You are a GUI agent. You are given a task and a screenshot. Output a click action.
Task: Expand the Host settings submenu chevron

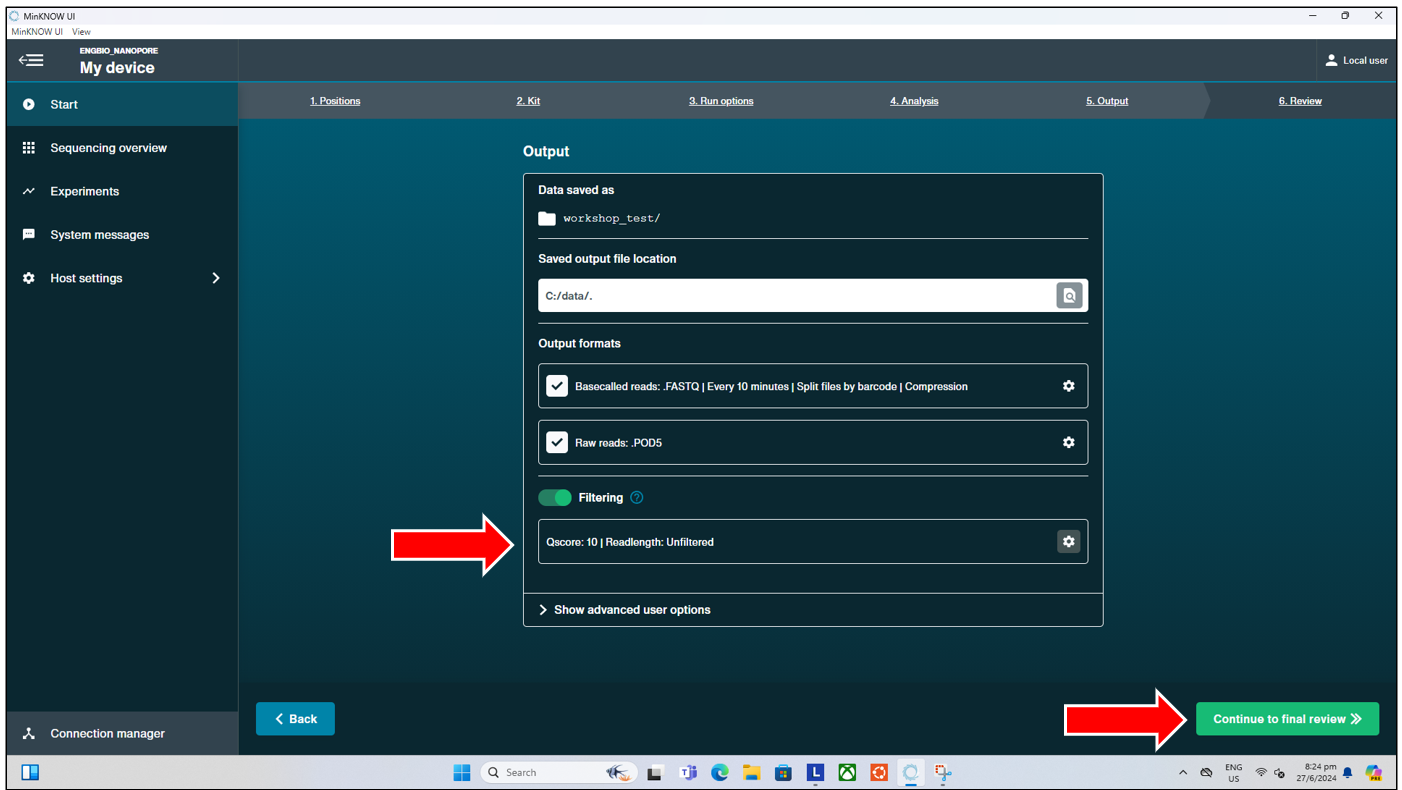[216, 278]
